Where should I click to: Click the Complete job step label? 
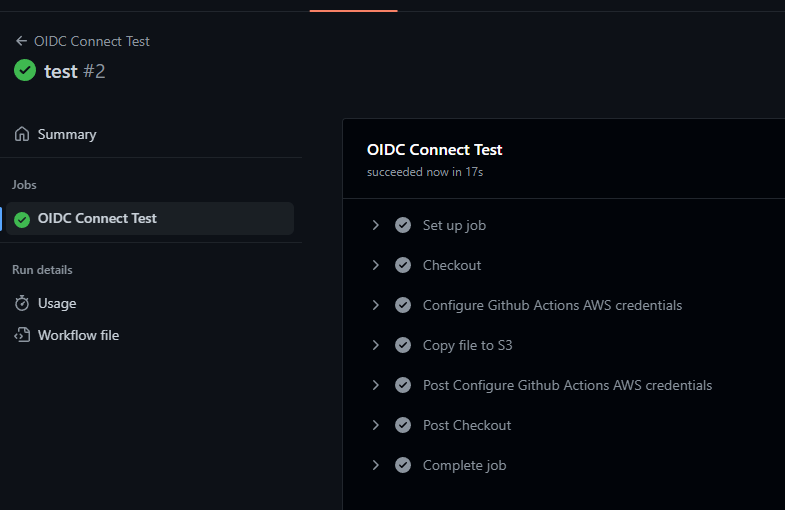point(464,466)
